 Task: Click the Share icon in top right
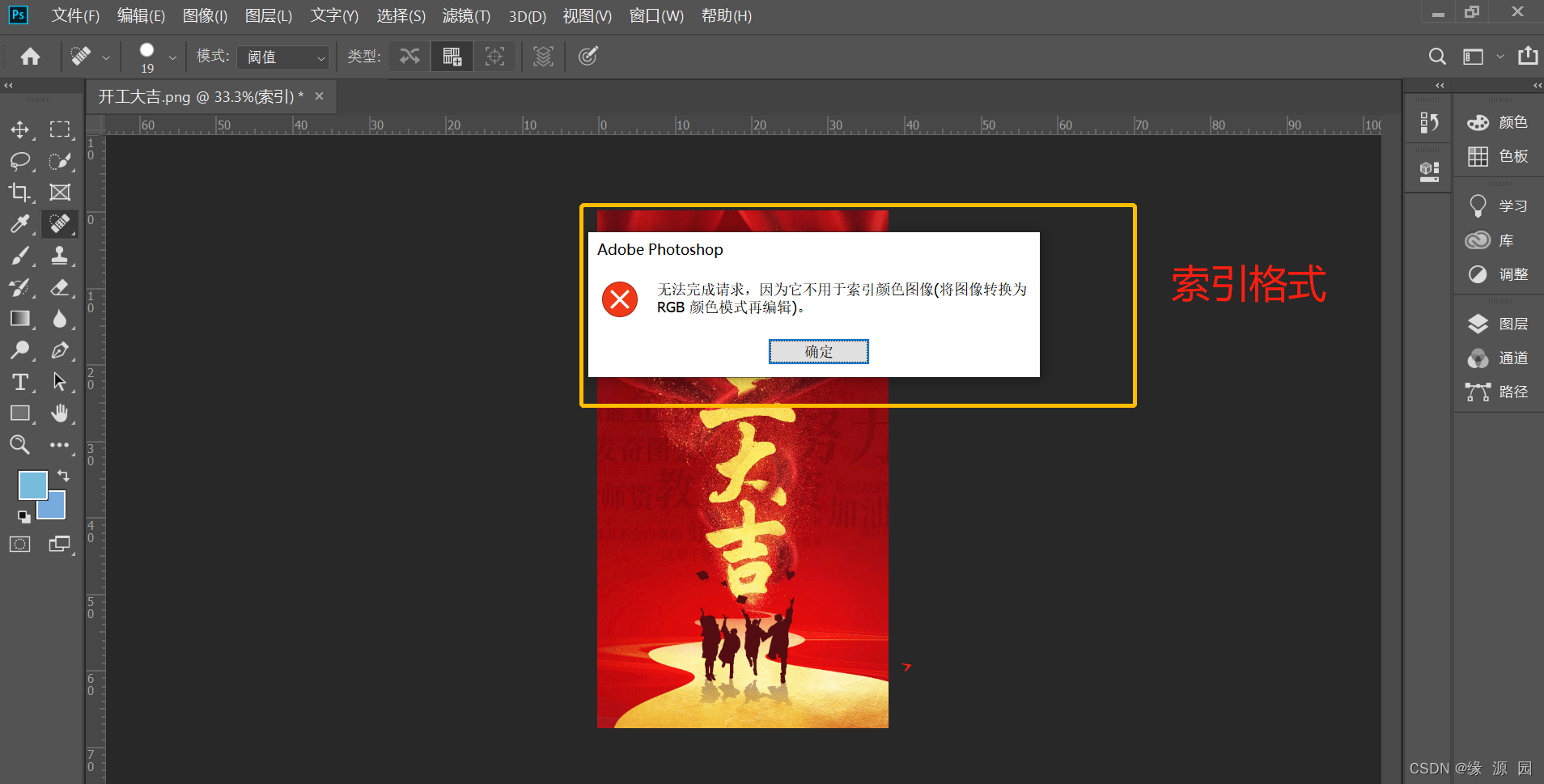coord(1528,56)
